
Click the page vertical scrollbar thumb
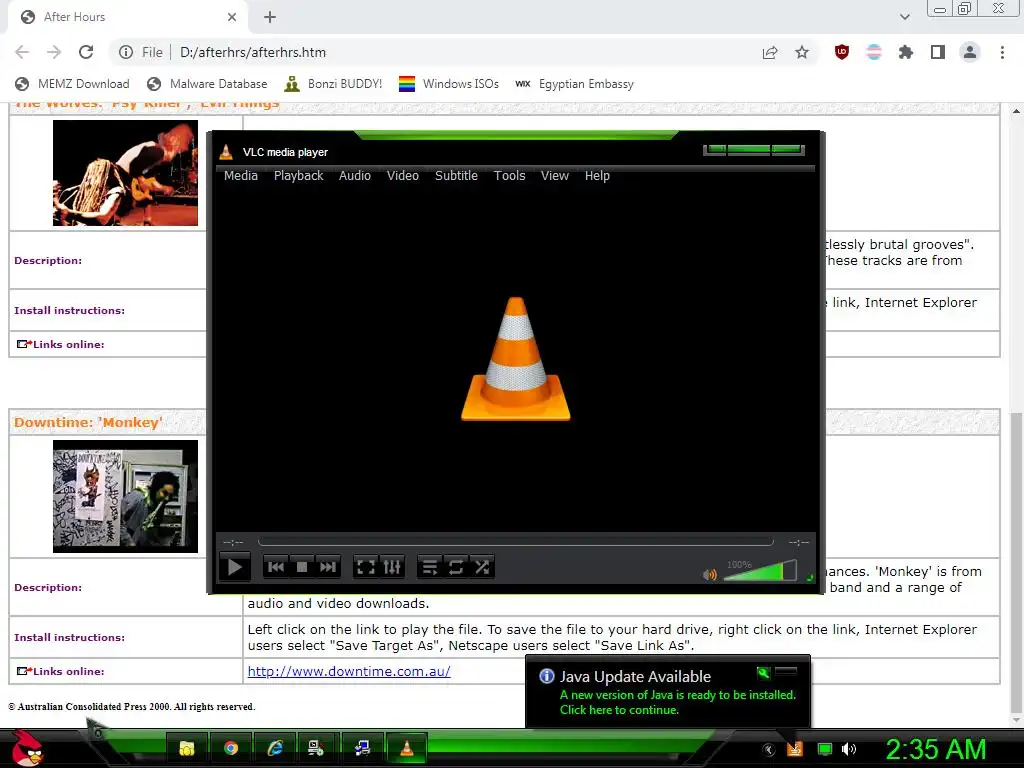[1016, 563]
